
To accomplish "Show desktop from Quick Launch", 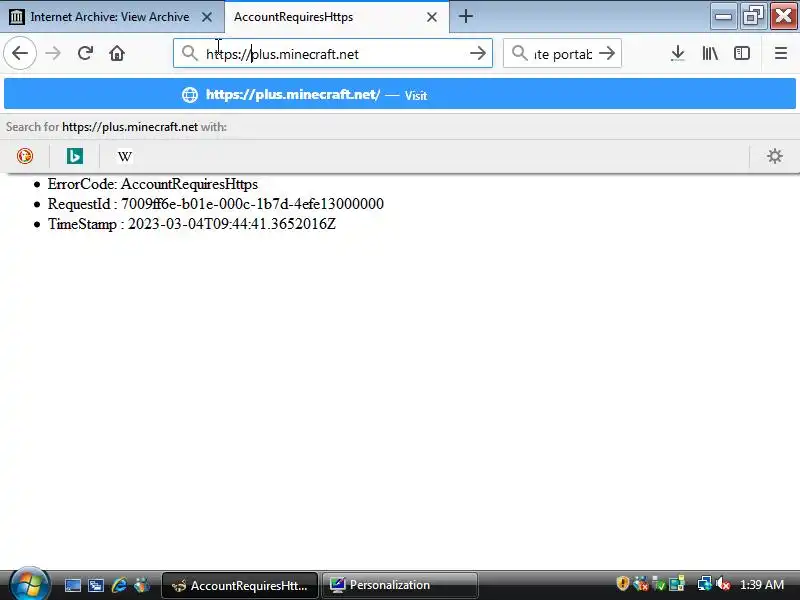I will [x=72, y=585].
